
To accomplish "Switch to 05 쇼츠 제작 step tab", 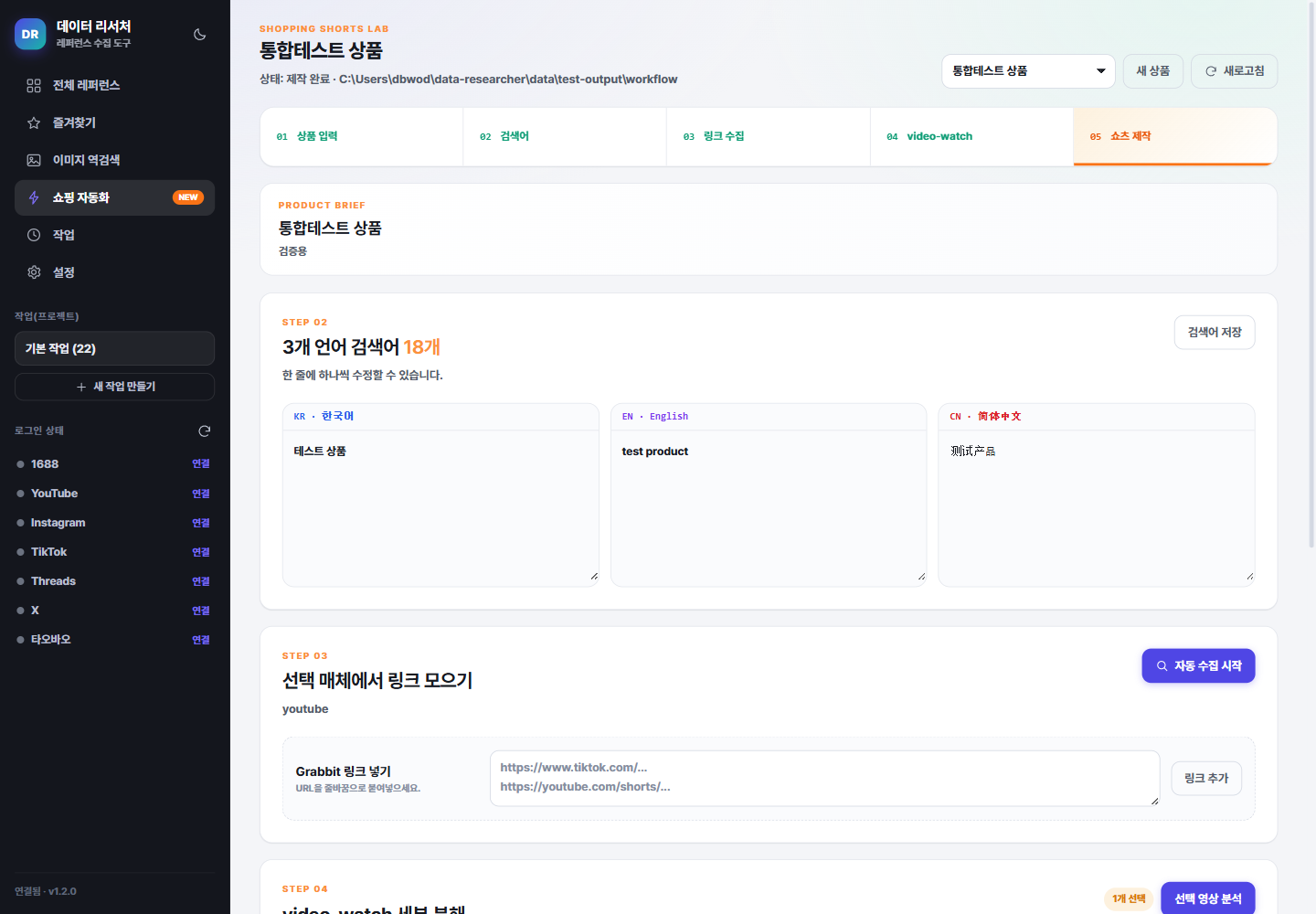I will click(1175, 136).
